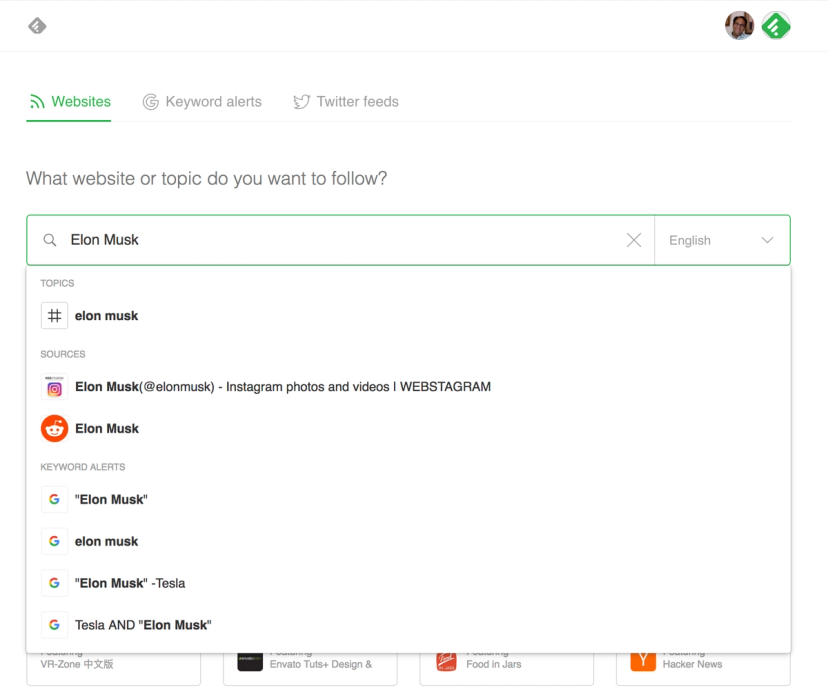Open the Twitter feeds tab

tap(345, 101)
